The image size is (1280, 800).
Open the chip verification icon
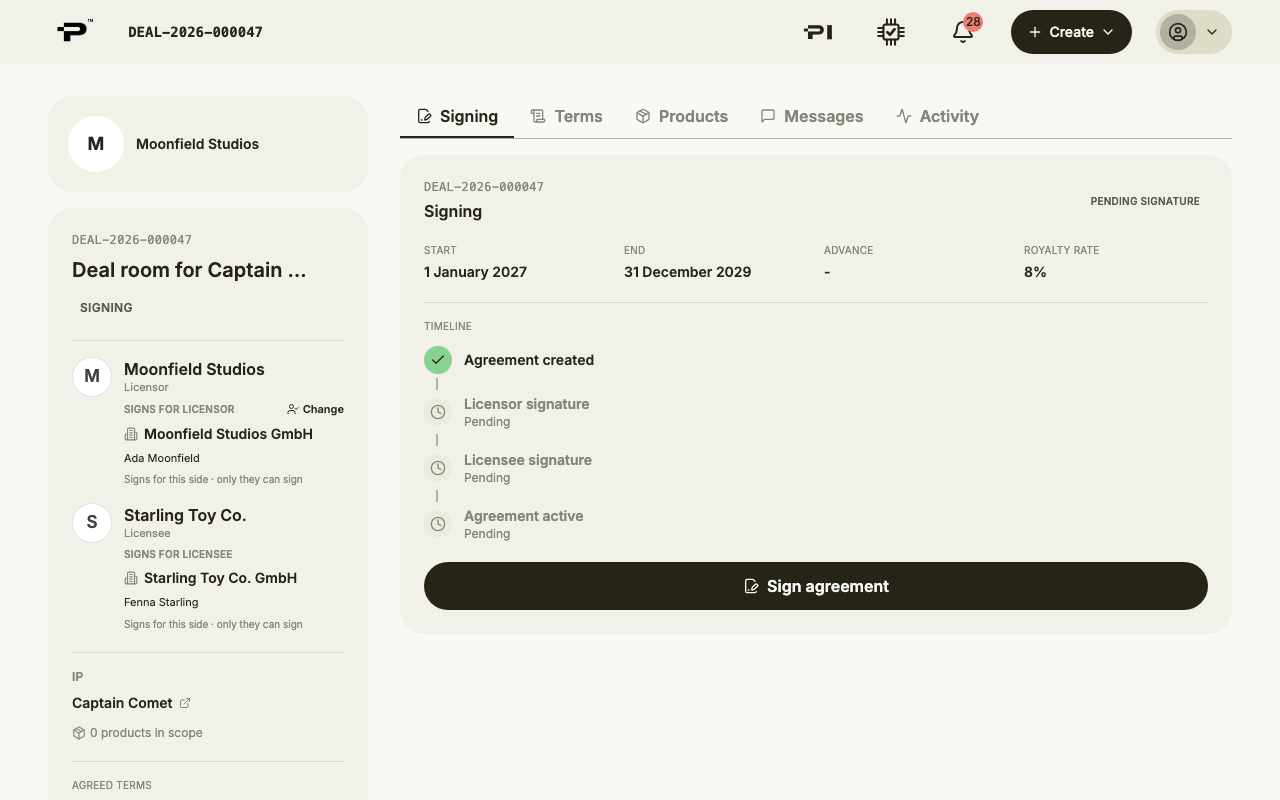point(890,32)
